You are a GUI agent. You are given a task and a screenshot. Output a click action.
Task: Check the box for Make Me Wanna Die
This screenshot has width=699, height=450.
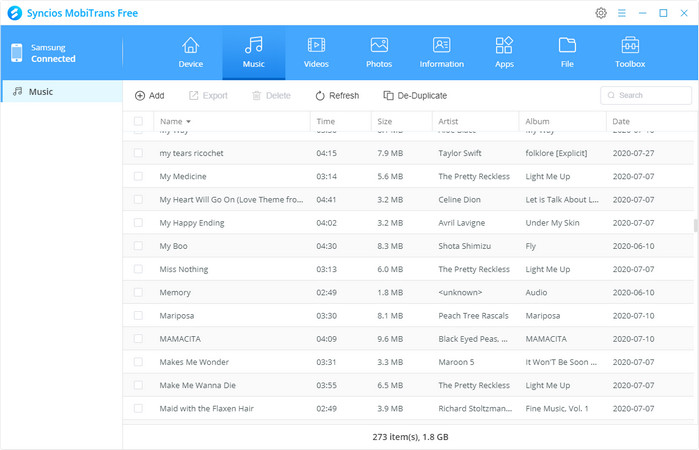pos(138,385)
